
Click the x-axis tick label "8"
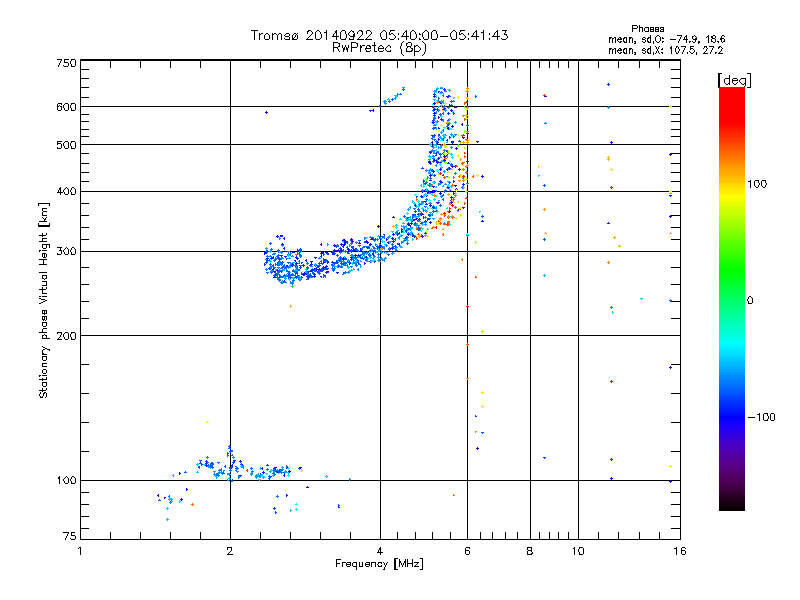point(530,551)
